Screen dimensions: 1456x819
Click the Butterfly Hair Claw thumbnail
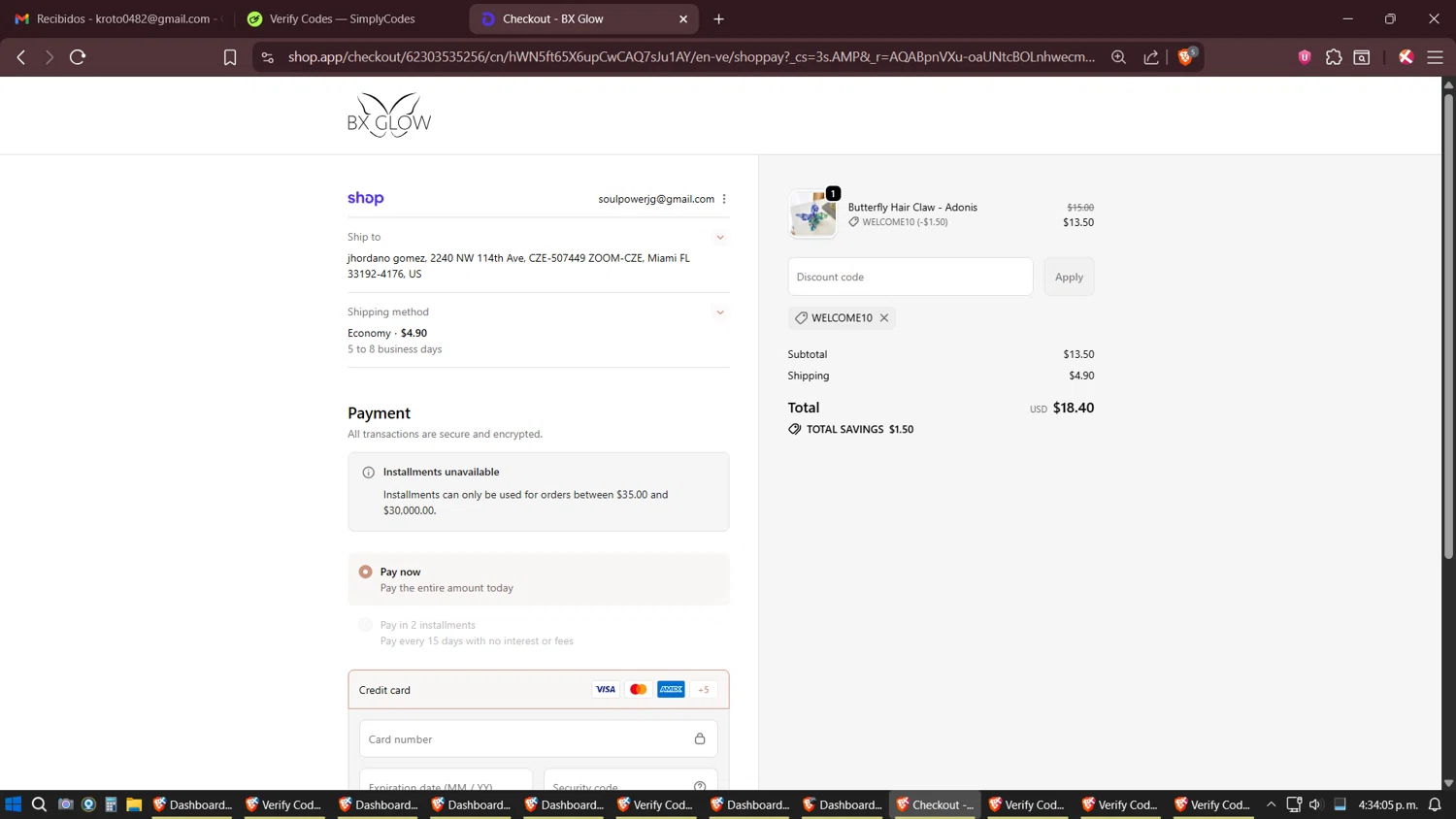(812, 213)
